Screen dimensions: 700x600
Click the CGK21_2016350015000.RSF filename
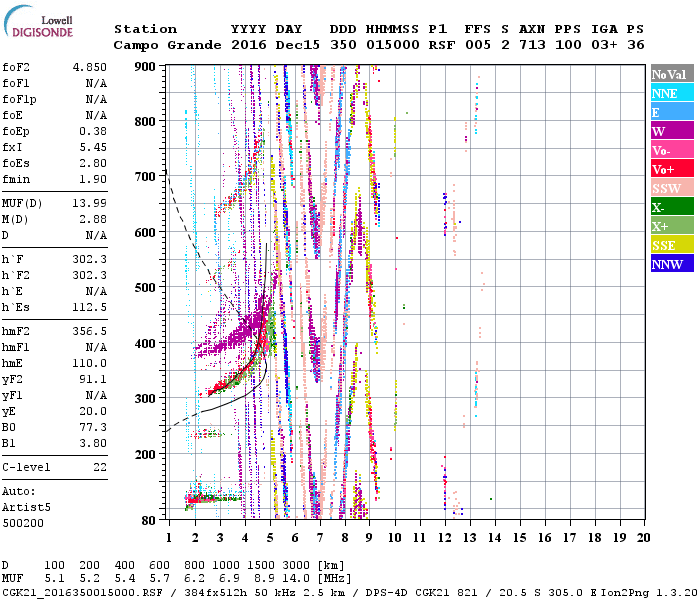(x=82, y=592)
